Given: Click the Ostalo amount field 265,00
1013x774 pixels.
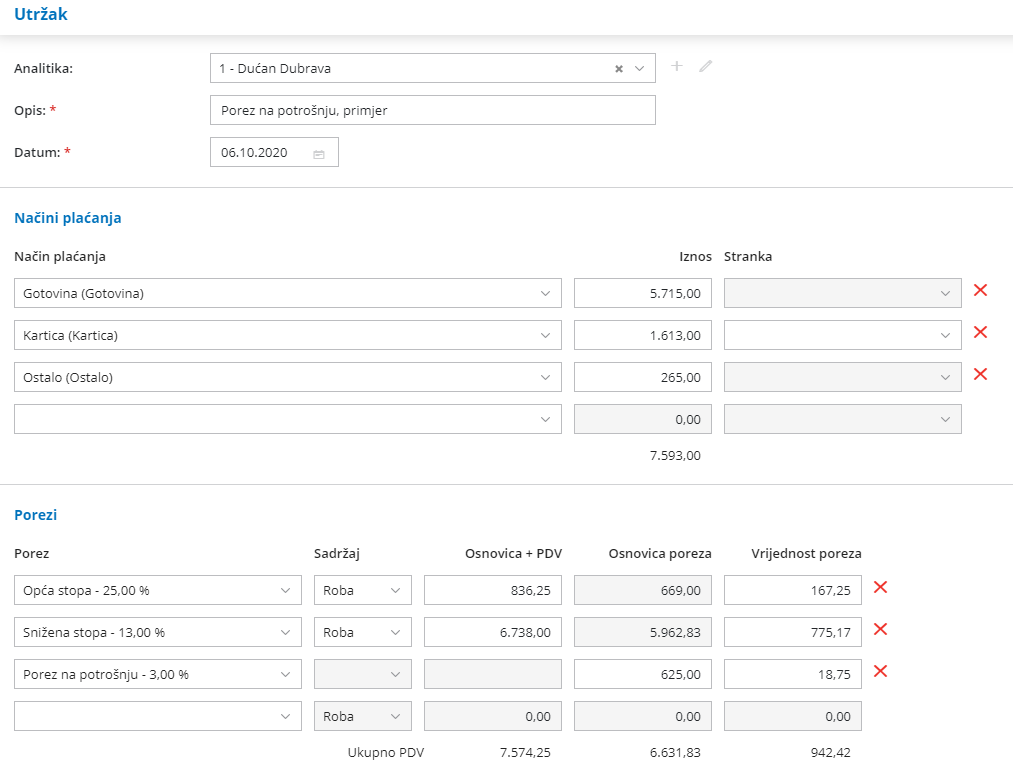Looking at the screenshot, I should click(643, 377).
